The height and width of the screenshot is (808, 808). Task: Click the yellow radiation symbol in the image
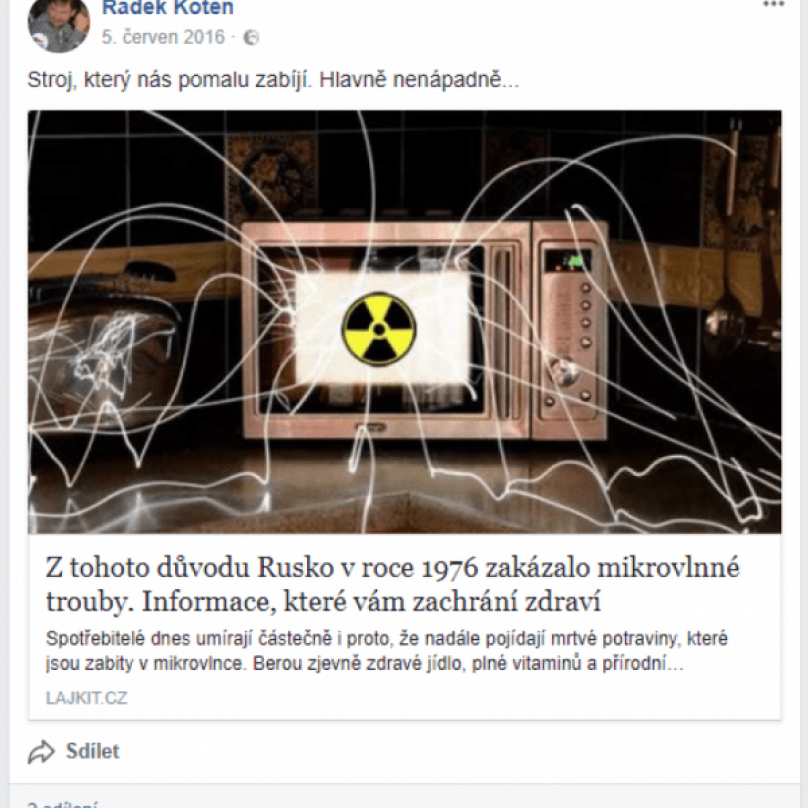click(379, 329)
